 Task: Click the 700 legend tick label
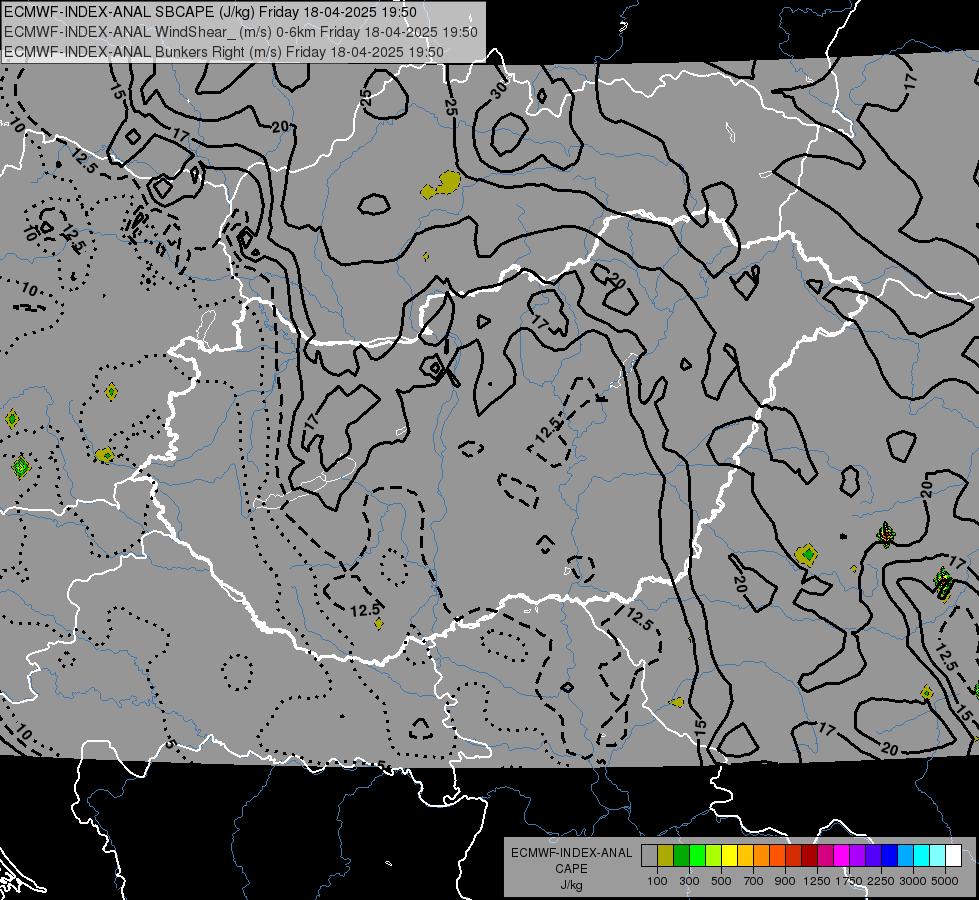coord(753,881)
